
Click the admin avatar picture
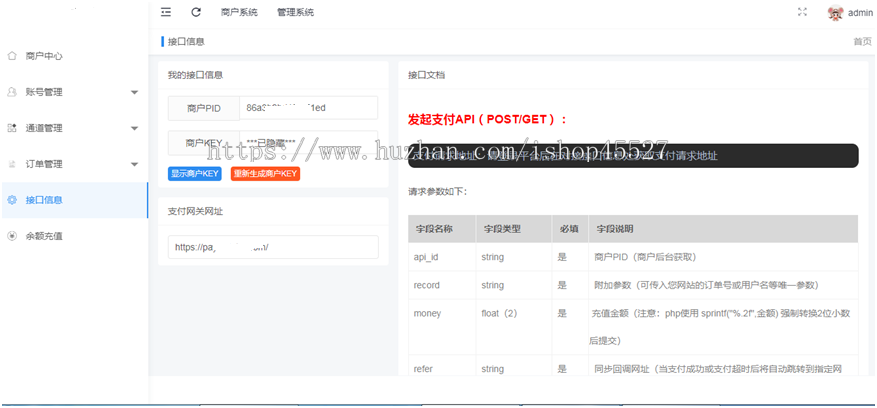point(836,13)
